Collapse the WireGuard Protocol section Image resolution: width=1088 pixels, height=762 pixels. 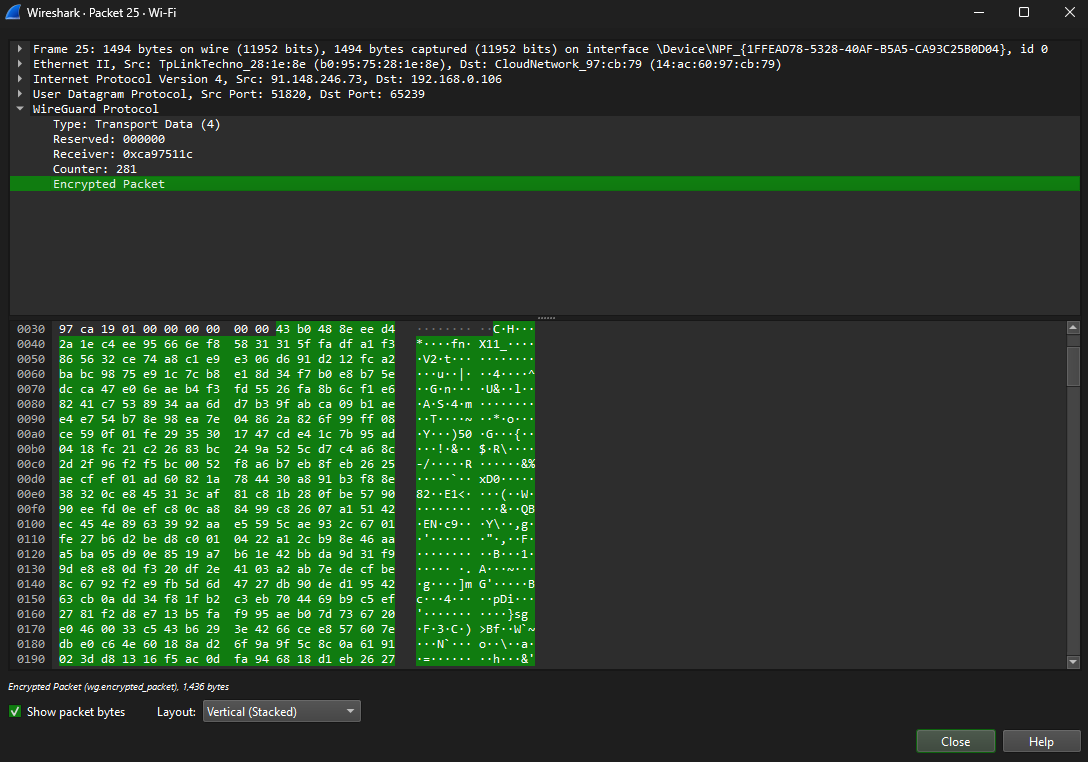click(x=20, y=109)
